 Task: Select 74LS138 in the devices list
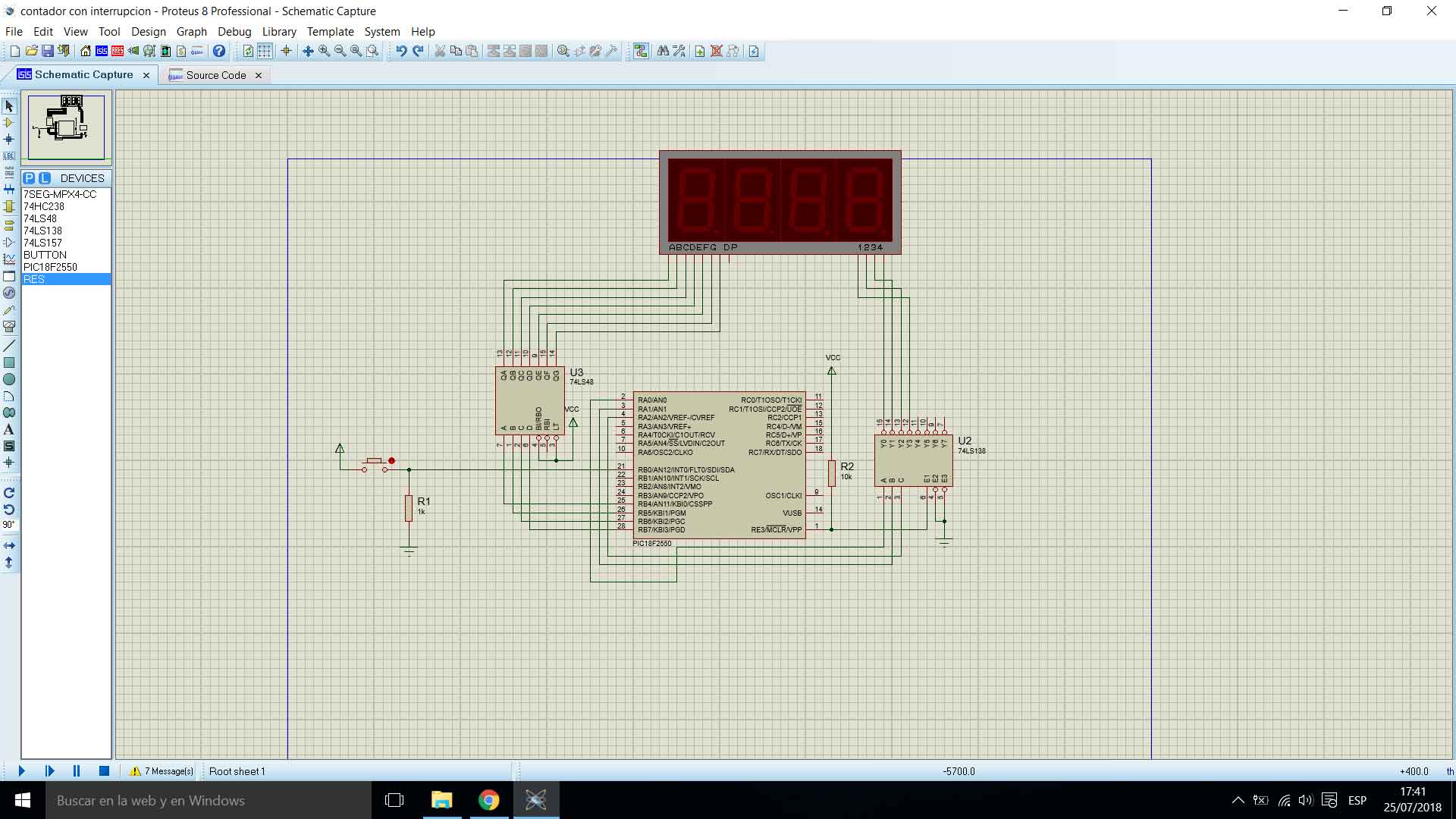pos(66,231)
